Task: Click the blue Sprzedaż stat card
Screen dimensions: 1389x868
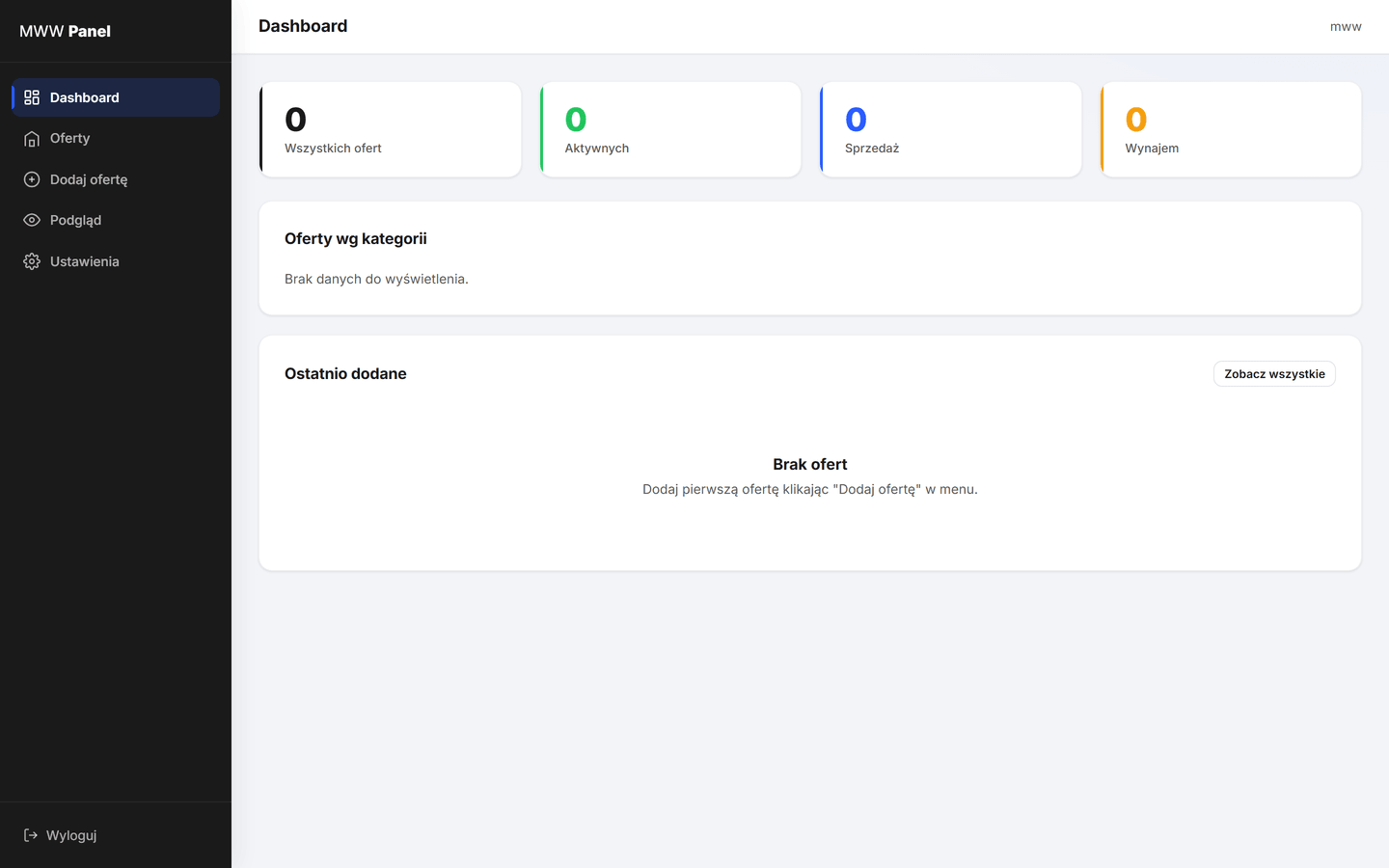Action: (x=950, y=129)
